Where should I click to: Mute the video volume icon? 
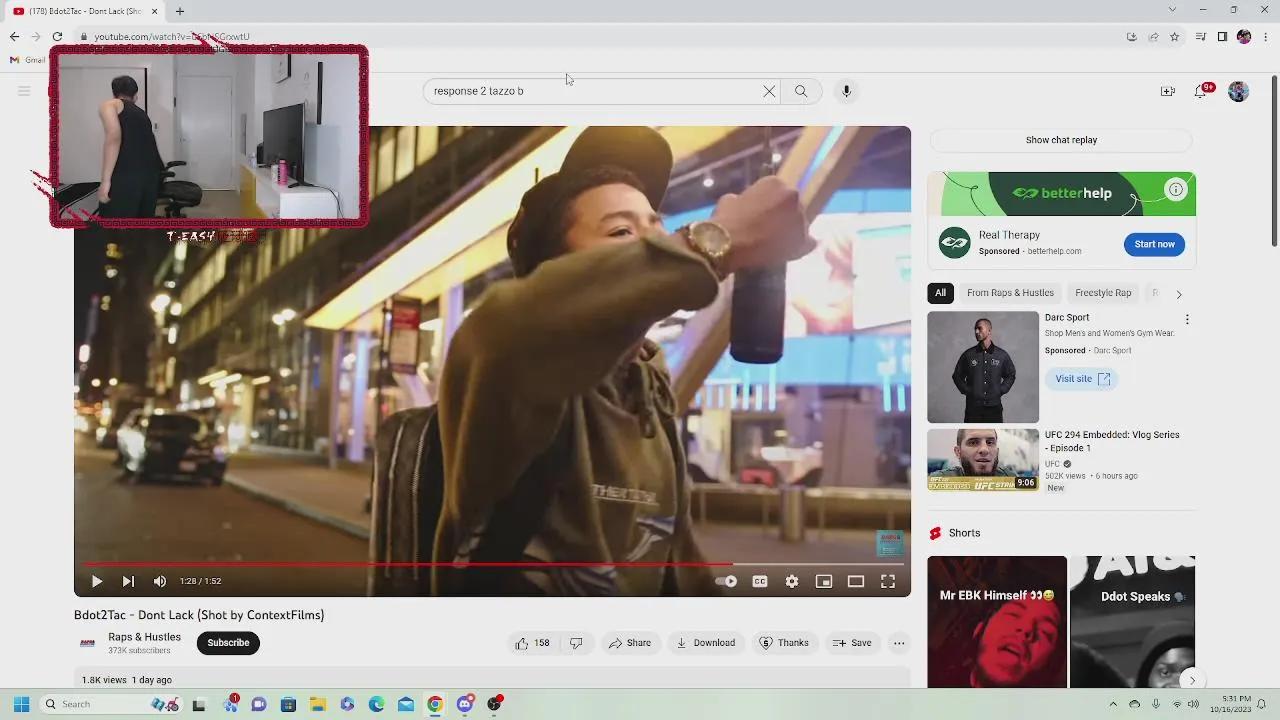(x=160, y=581)
